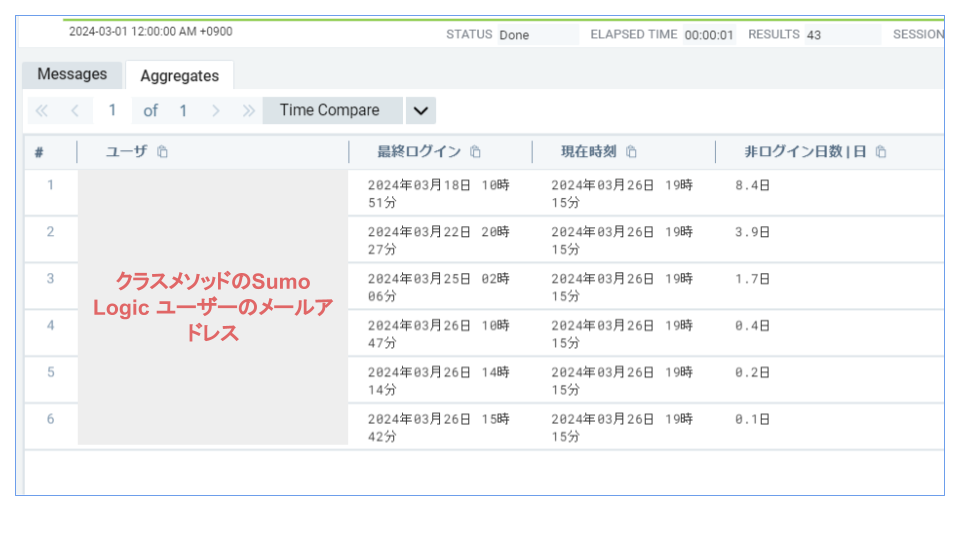The height and width of the screenshot is (540, 960).
Task: Click last login 2024年03月26日 14時14分 cell
Action: [x=438, y=381]
